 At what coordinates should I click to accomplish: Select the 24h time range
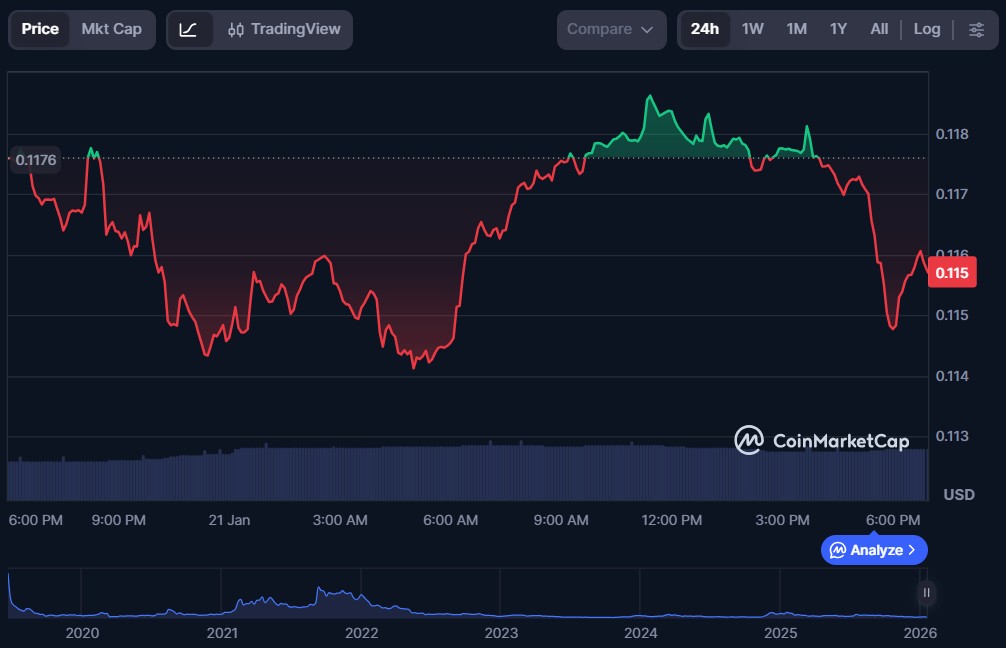(x=705, y=30)
